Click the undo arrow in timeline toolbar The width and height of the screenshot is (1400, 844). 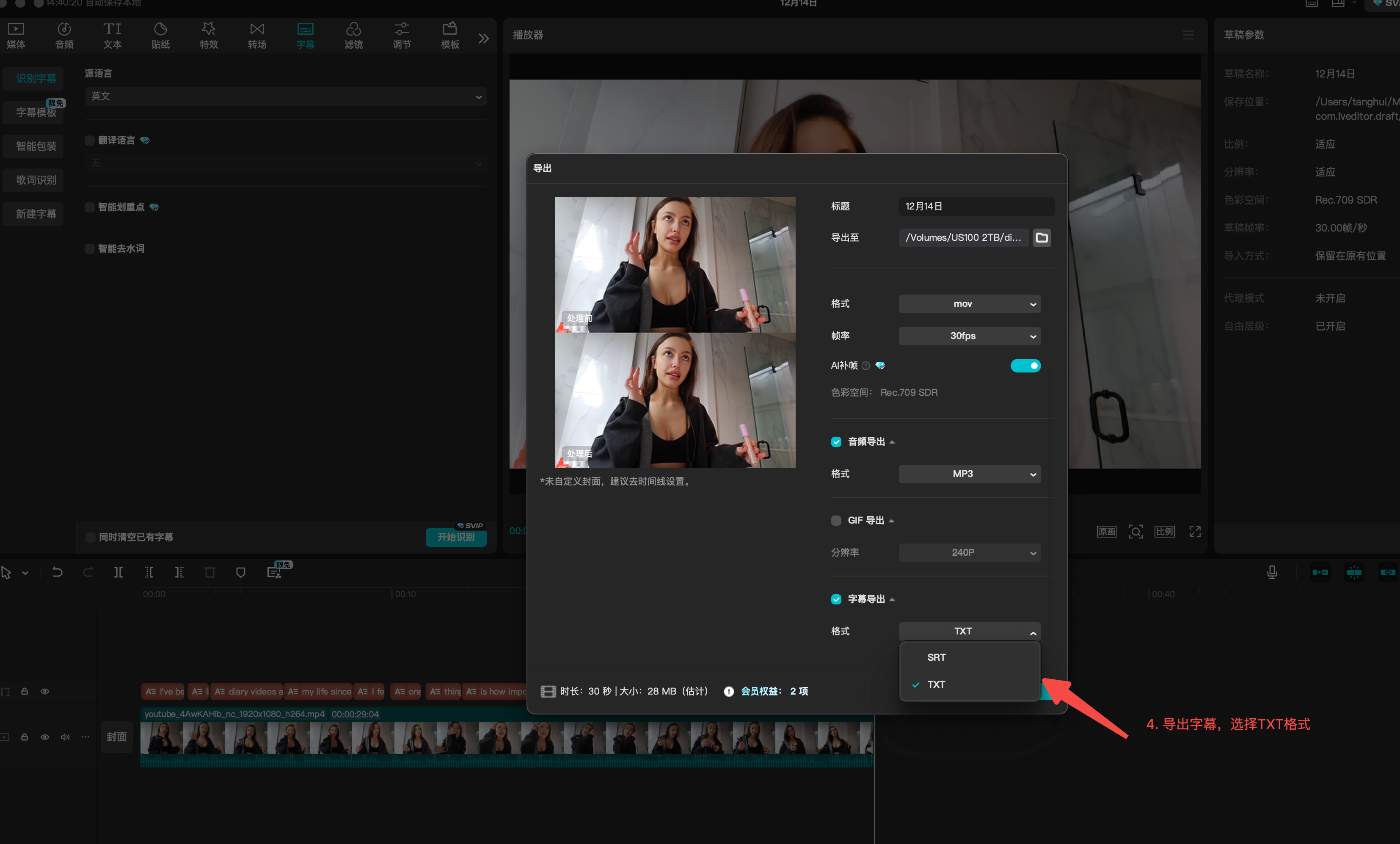(58, 572)
